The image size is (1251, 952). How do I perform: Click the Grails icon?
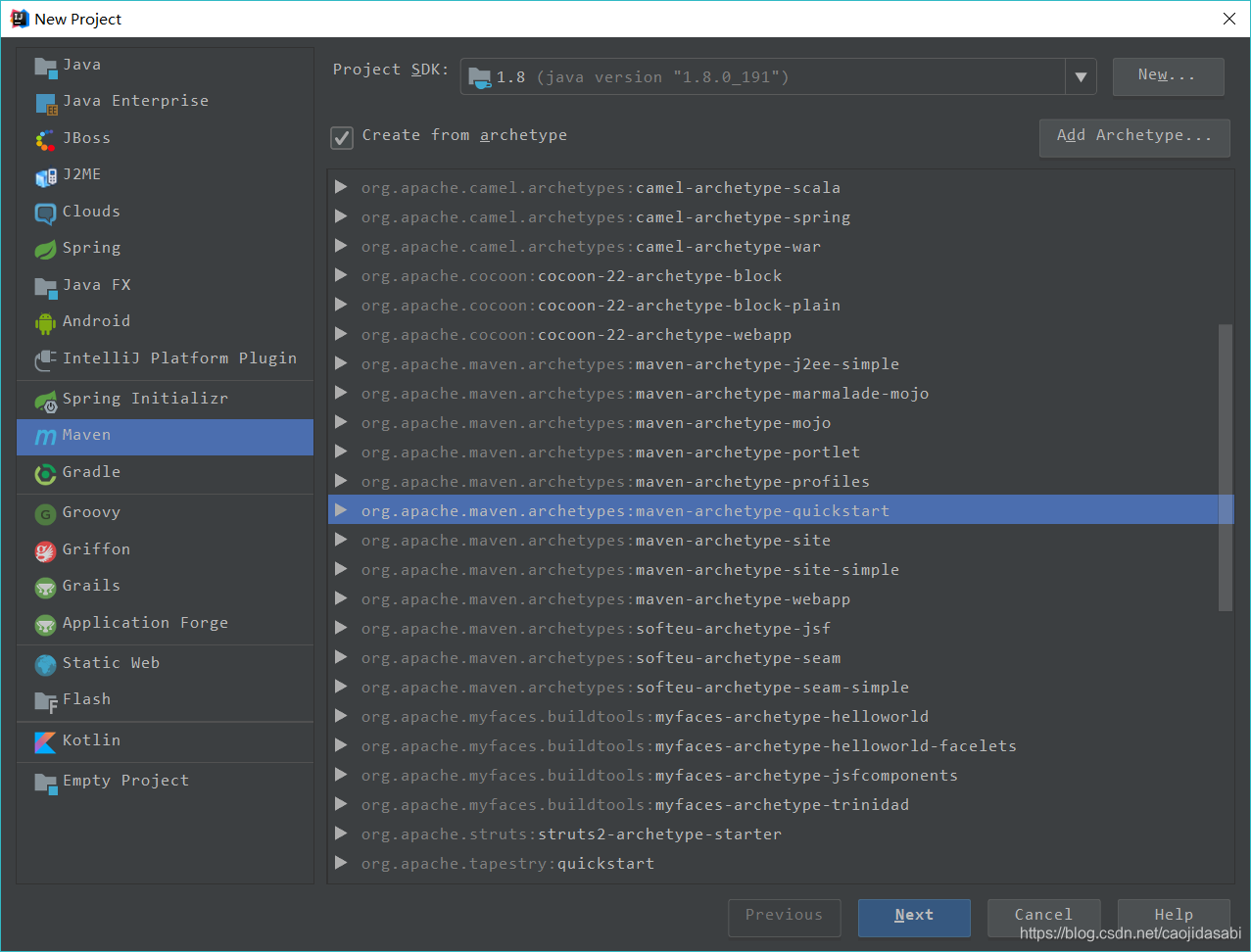click(x=46, y=588)
